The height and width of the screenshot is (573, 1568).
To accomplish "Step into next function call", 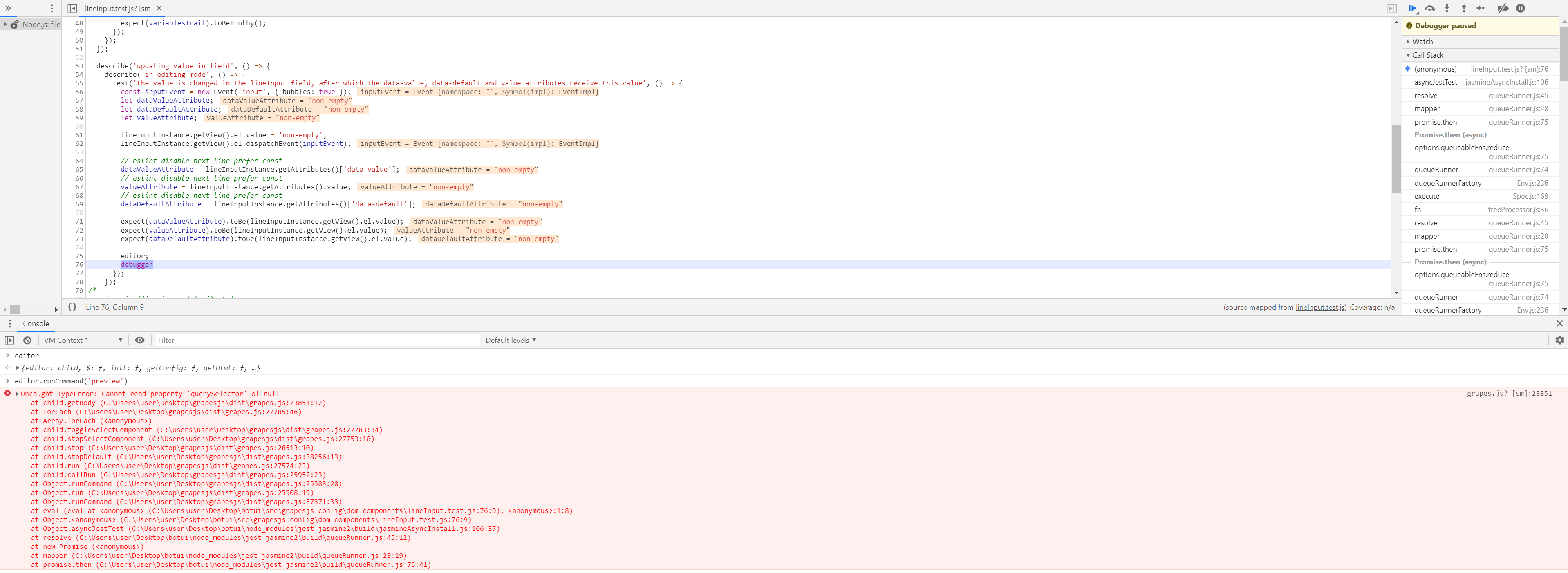I will [1446, 8].
